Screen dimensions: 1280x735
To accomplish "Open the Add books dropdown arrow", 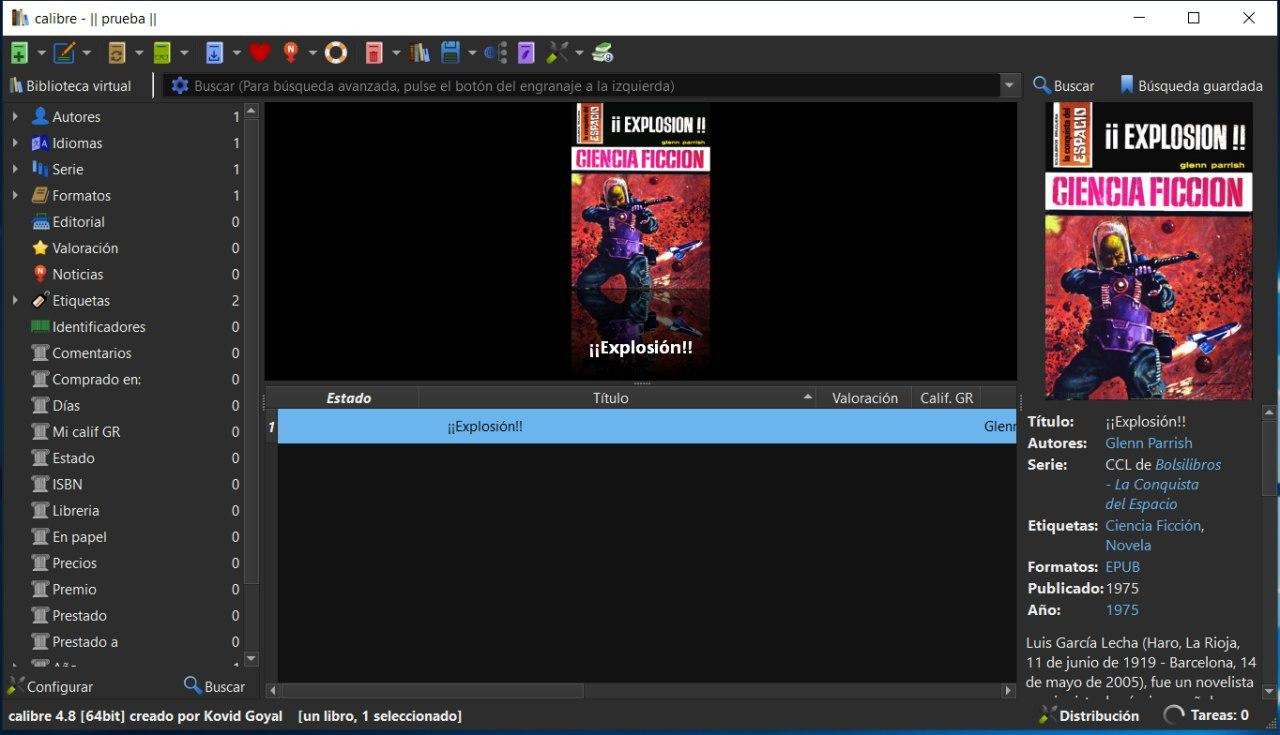I will click(x=41, y=53).
